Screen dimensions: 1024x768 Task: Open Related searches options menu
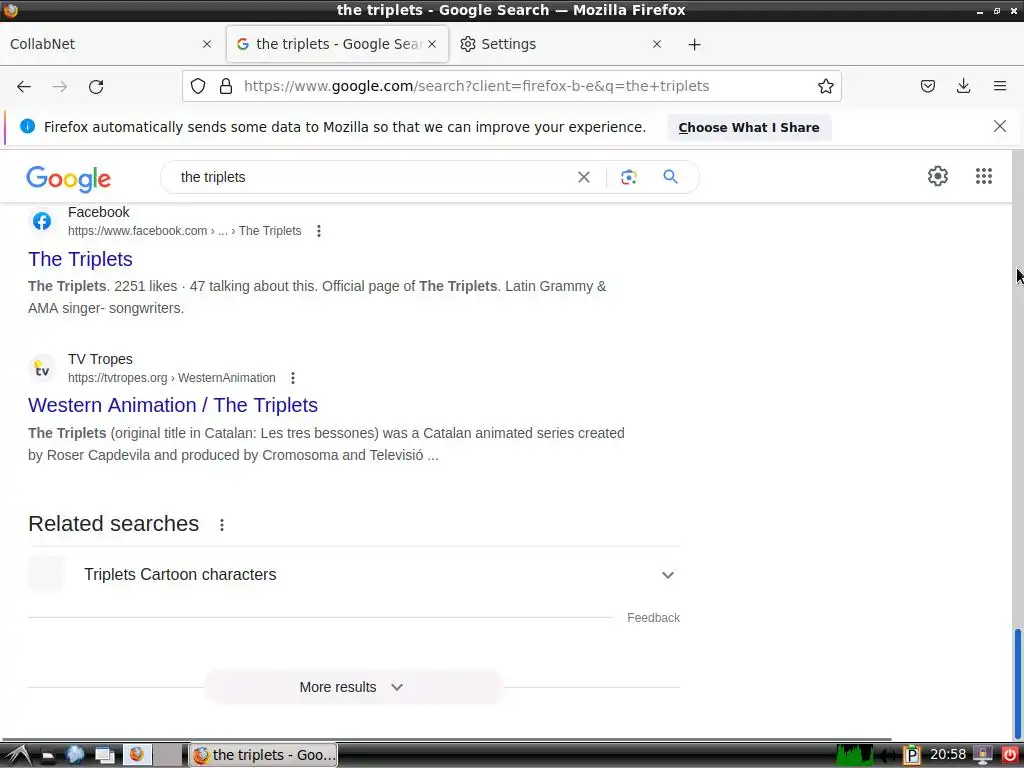pos(222,524)
